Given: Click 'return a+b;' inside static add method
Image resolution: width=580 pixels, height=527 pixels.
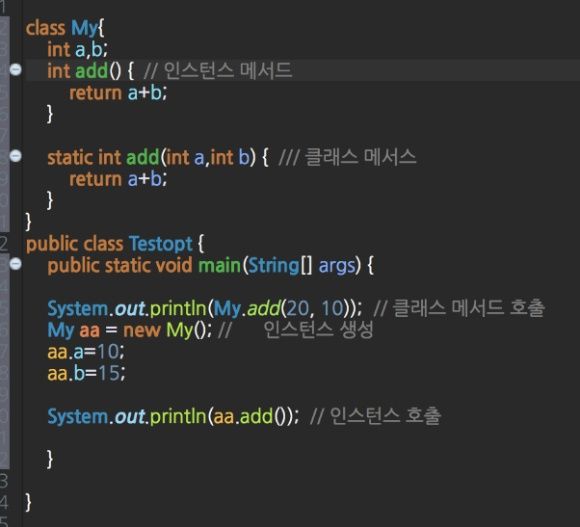Looking at the screenshot, I should pos(118,179).
